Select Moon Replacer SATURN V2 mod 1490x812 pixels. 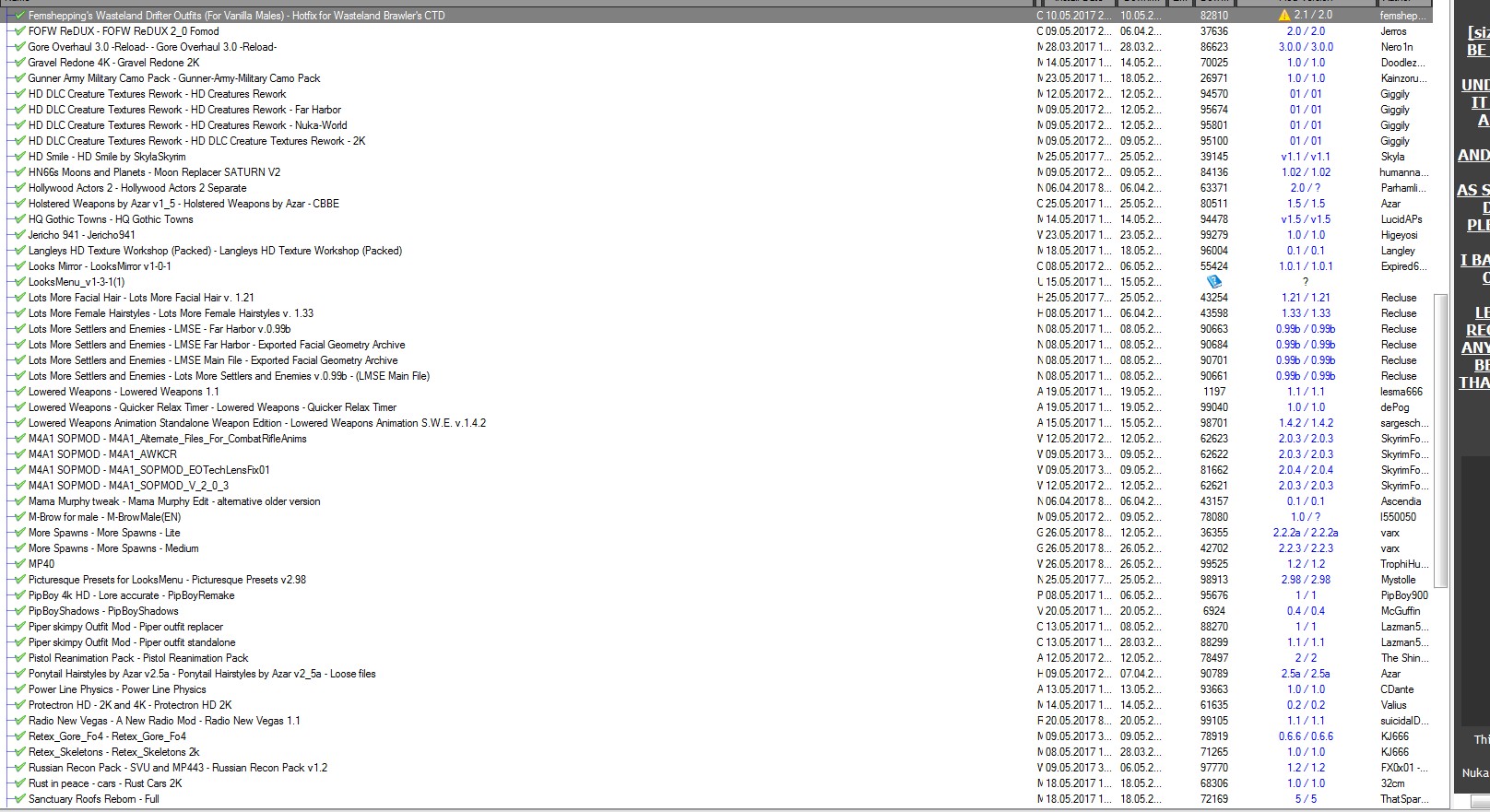[154, 172]
